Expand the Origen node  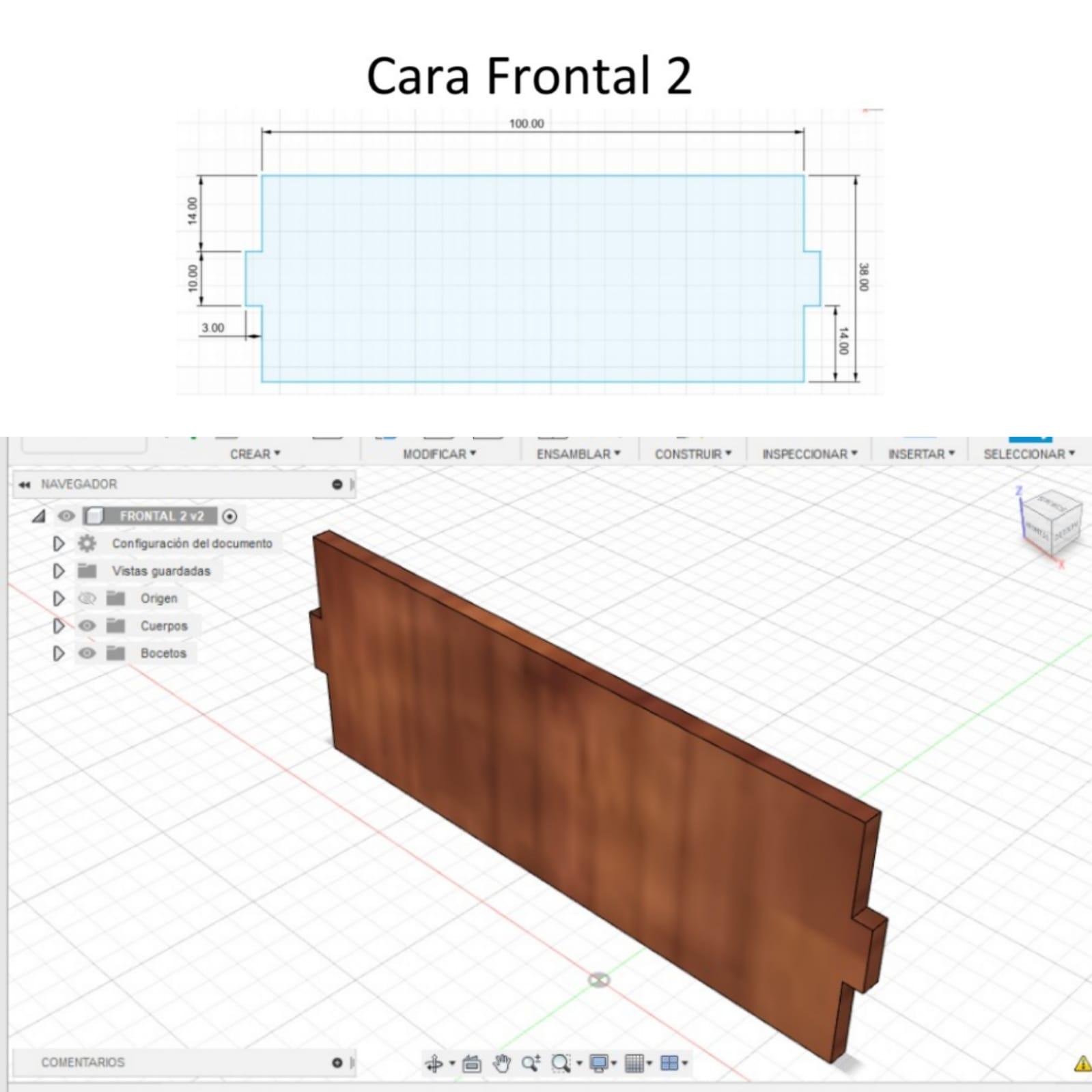59,598
